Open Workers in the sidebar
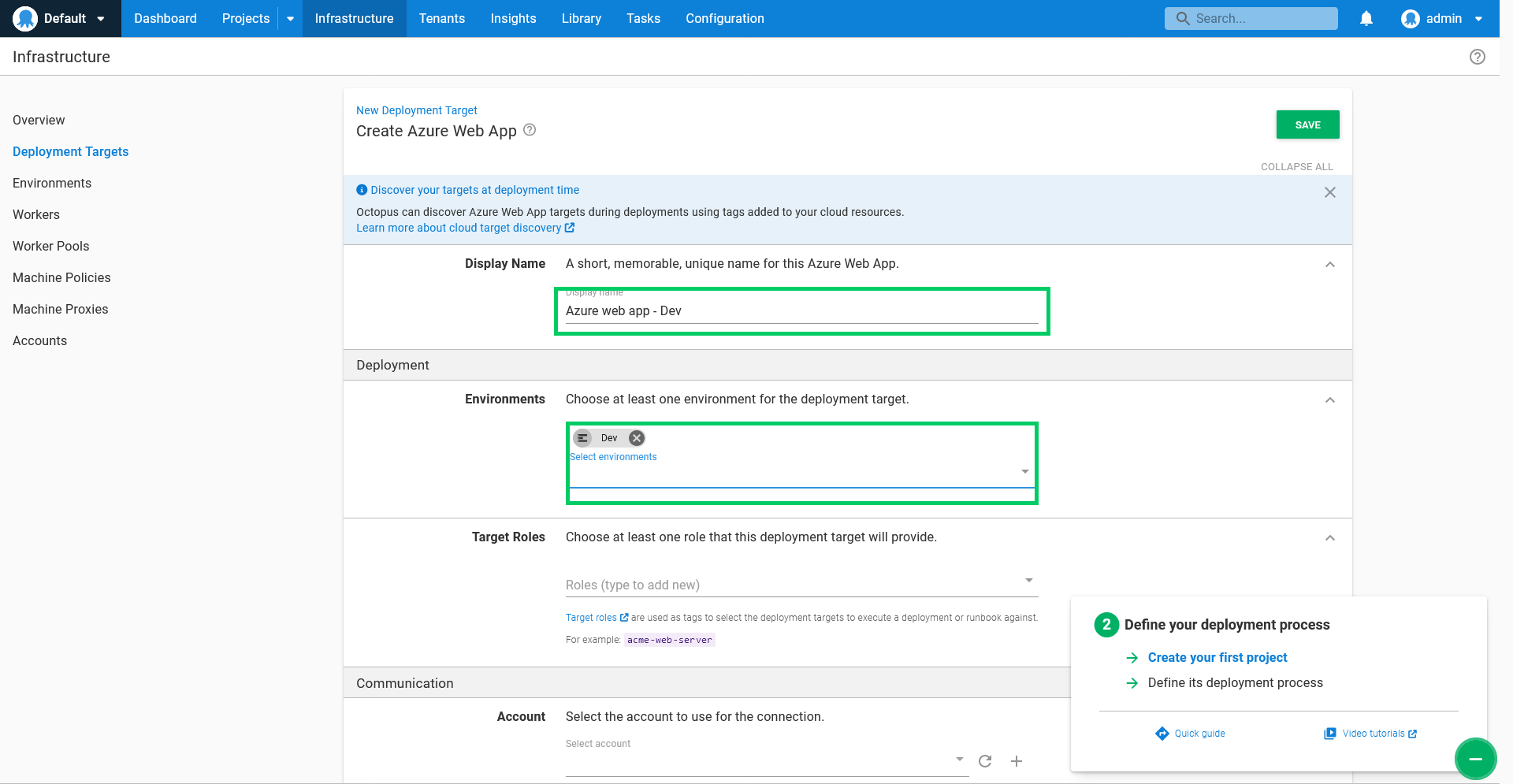Screen dimensions: 1513x784 tap(36, 214)
